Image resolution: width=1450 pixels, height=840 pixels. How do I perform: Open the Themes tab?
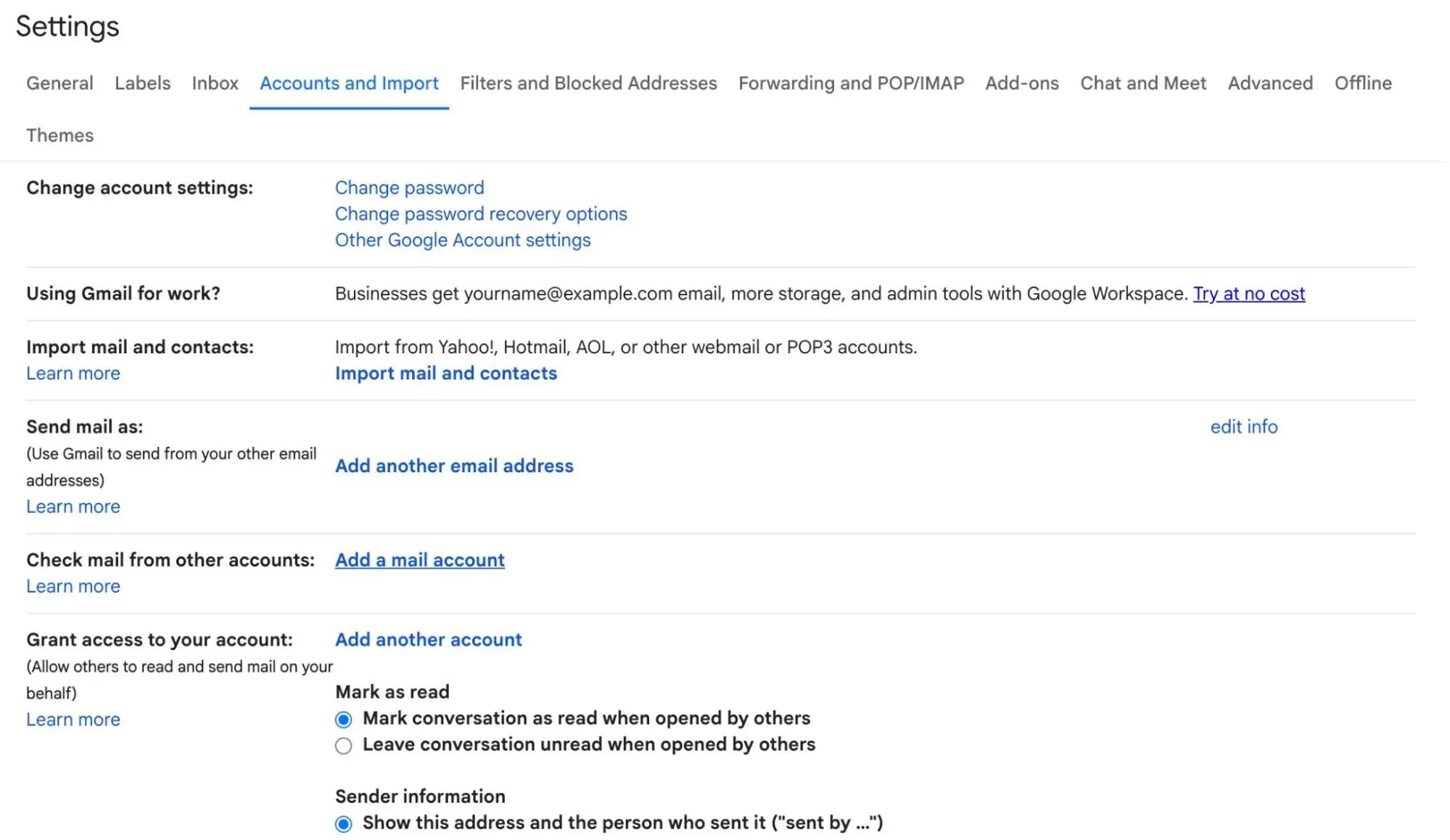tap(59, 135)
